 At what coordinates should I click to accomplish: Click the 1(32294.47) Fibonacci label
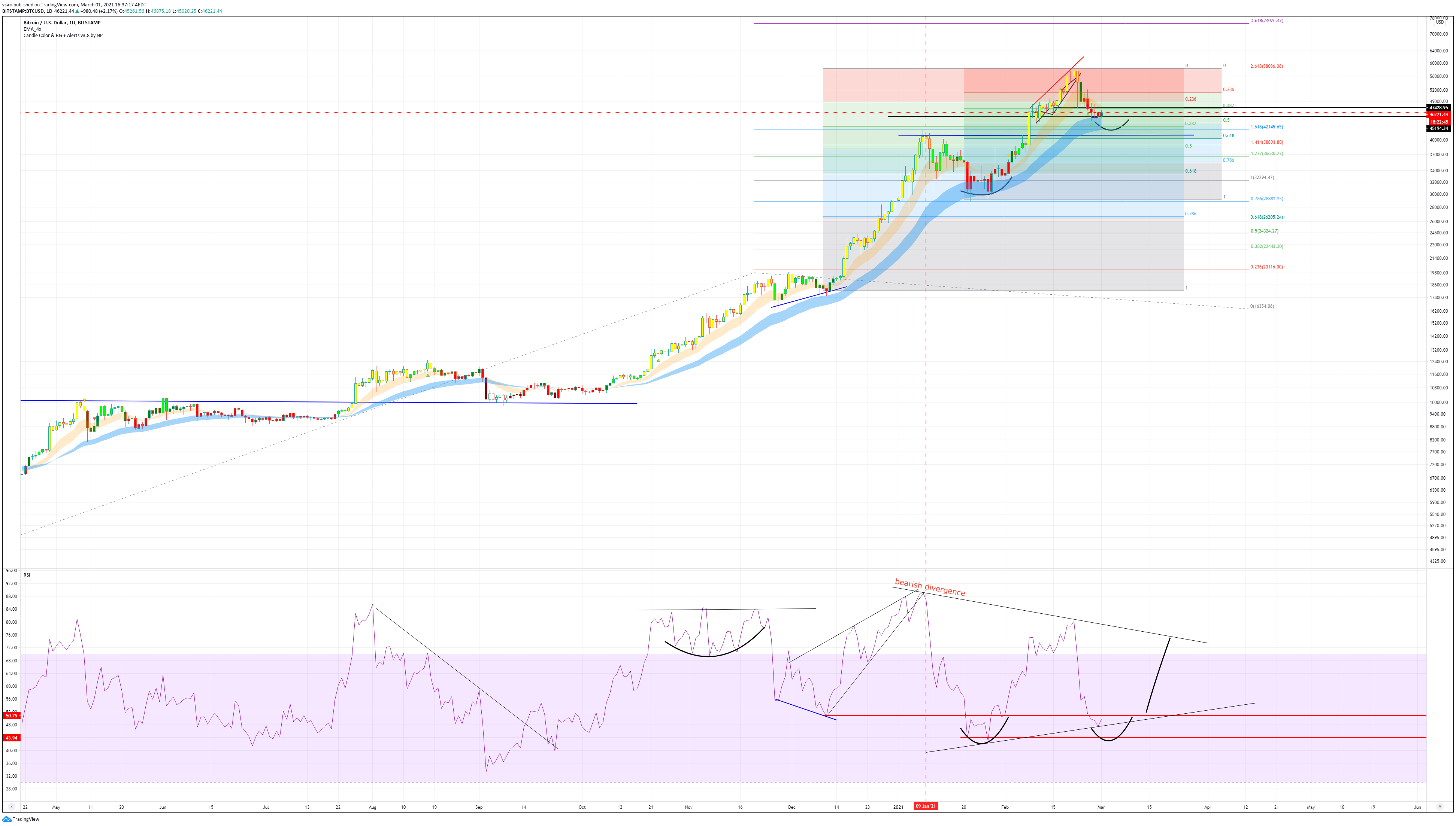(1262, 177)
